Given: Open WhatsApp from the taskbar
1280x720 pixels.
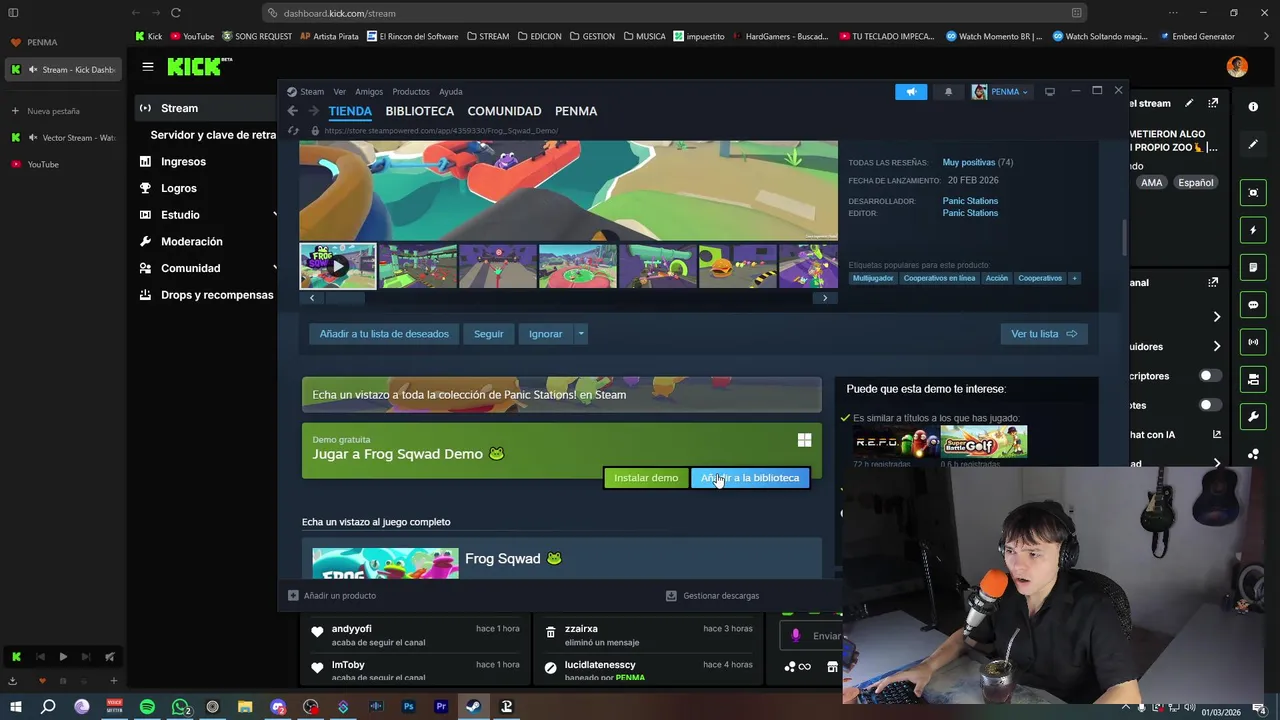Looking at the screenshot, I should coord(180,707).
